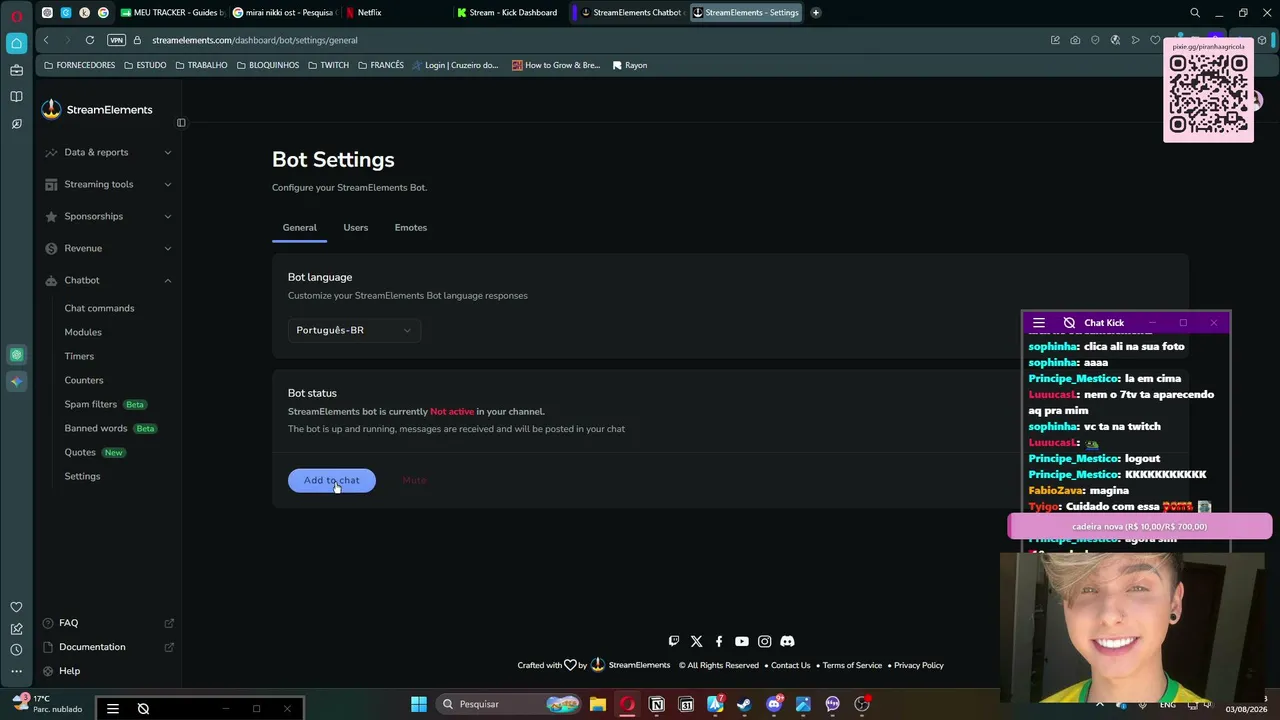Collapse the StreamElements sidebar panel
The width and height of the screenshot is (1280, 720).
181,123
